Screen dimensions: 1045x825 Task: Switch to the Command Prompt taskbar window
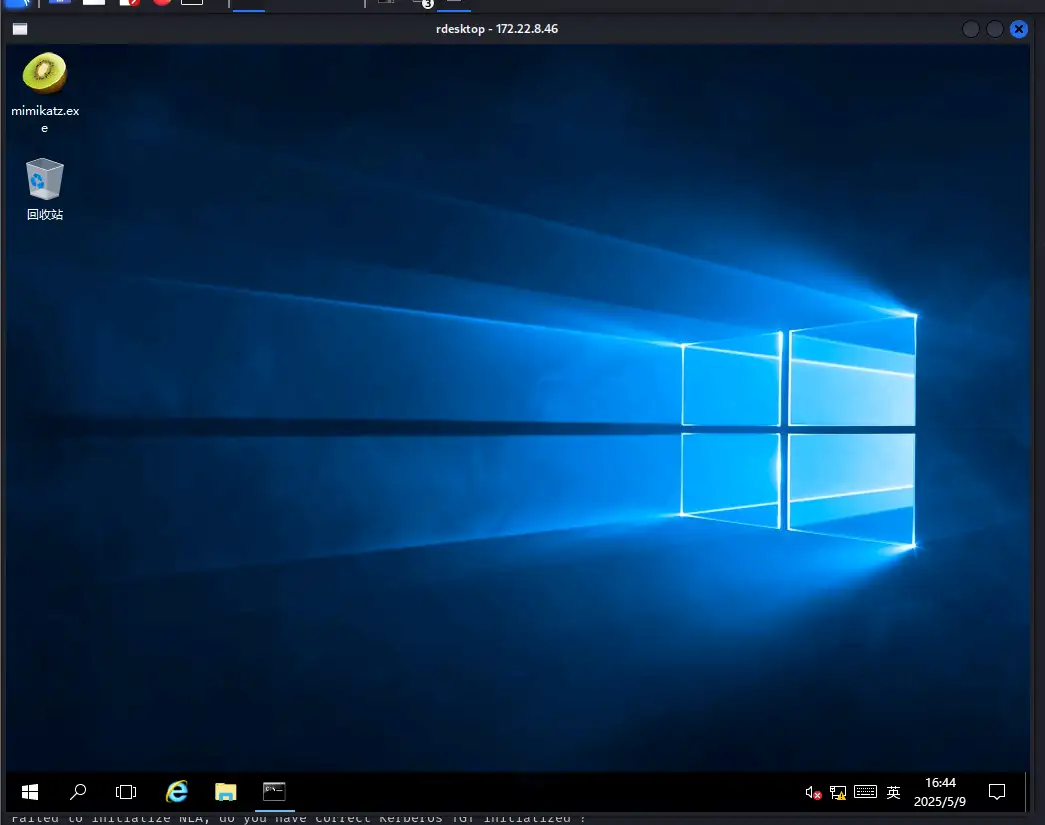point(275,792)
